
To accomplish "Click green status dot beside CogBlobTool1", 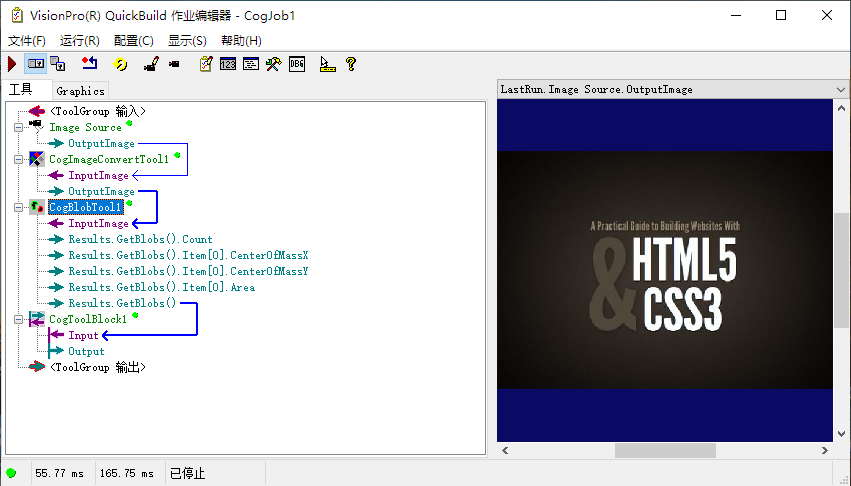I will coord(129,204).
